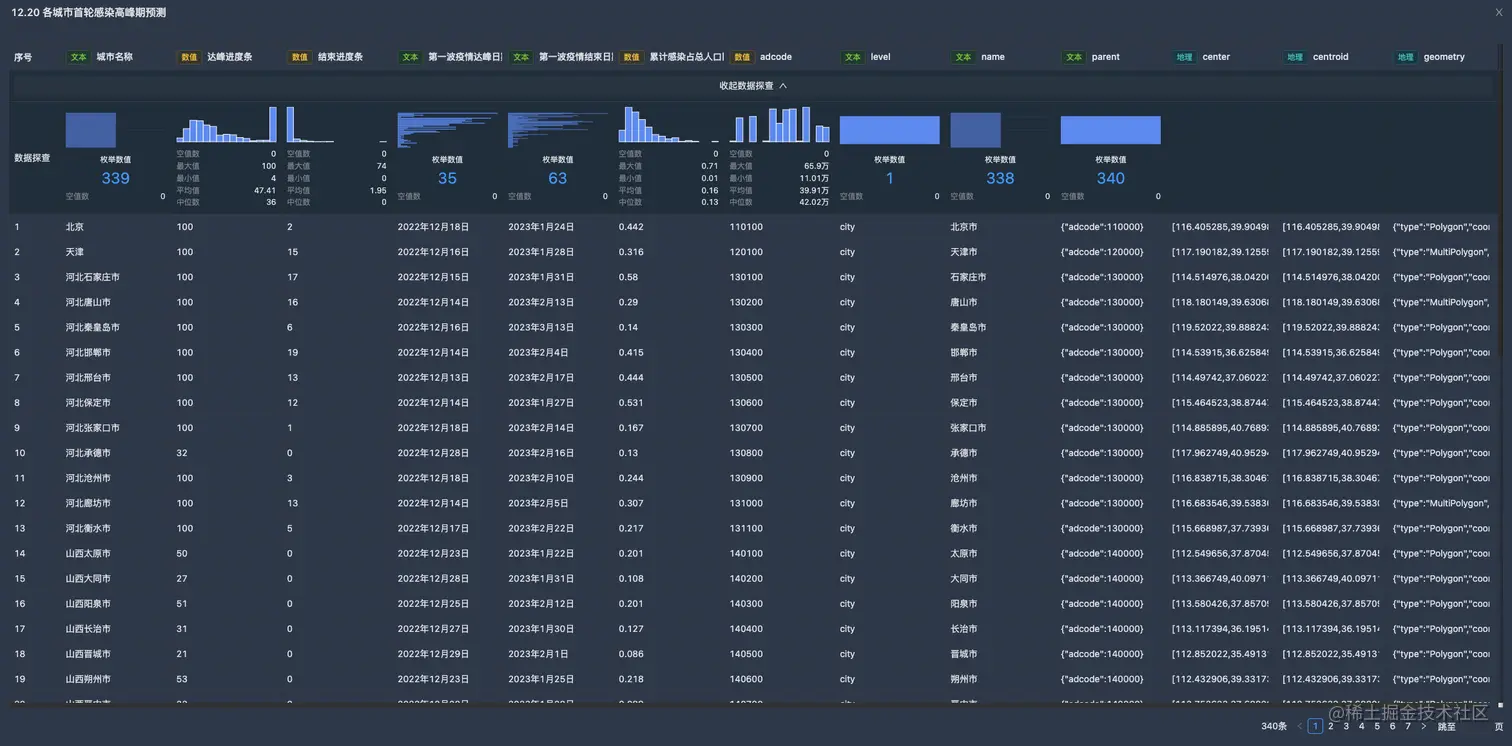Click the 文本 type tag beside 第一波疫情结束日
The height and width of the screenshot is (746, 1512).
(x=521, y=57)
